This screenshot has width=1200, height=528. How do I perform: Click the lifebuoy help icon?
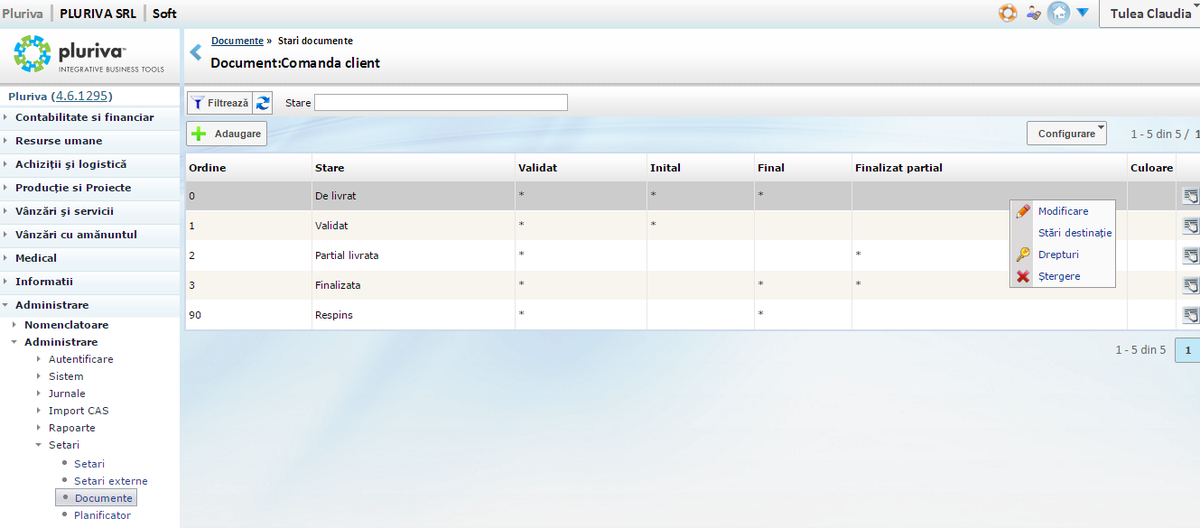[1008, 14]
